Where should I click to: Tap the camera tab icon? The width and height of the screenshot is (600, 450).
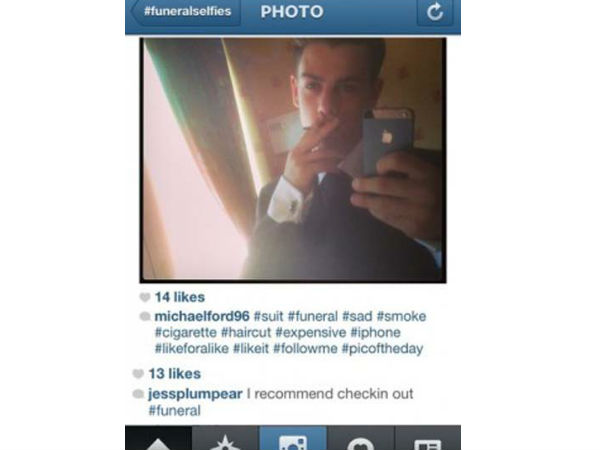(293, 439)
